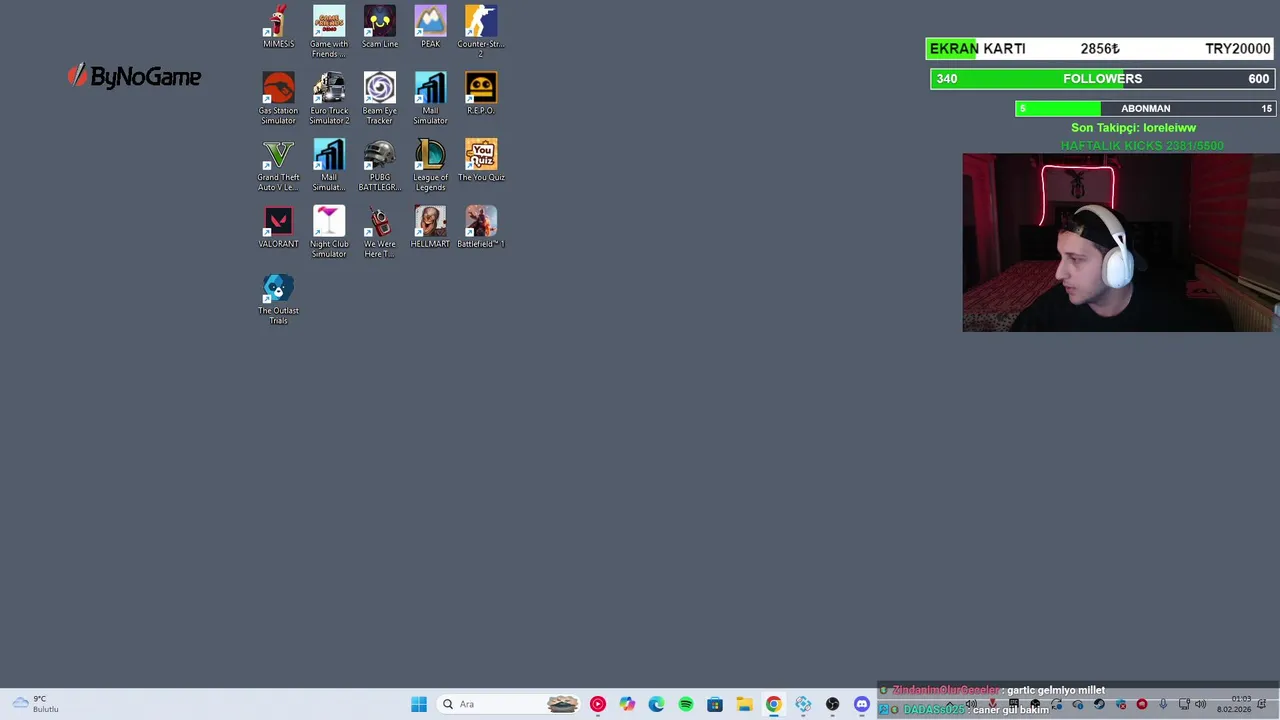Screen dimensions: 1280x720
Task: Select The You Quiz icon
Action: 481,160
